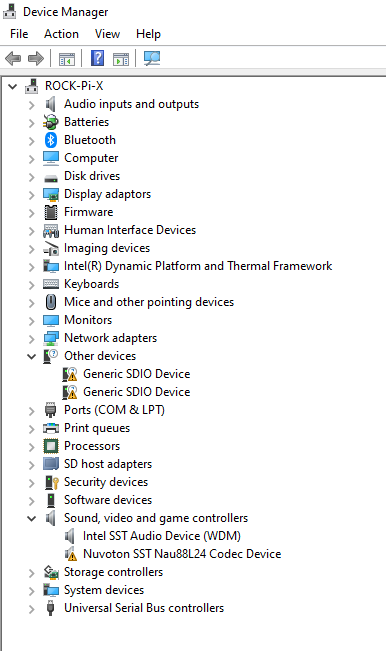Select the Firmware label
386x651 pixels.
coord(88,212)
